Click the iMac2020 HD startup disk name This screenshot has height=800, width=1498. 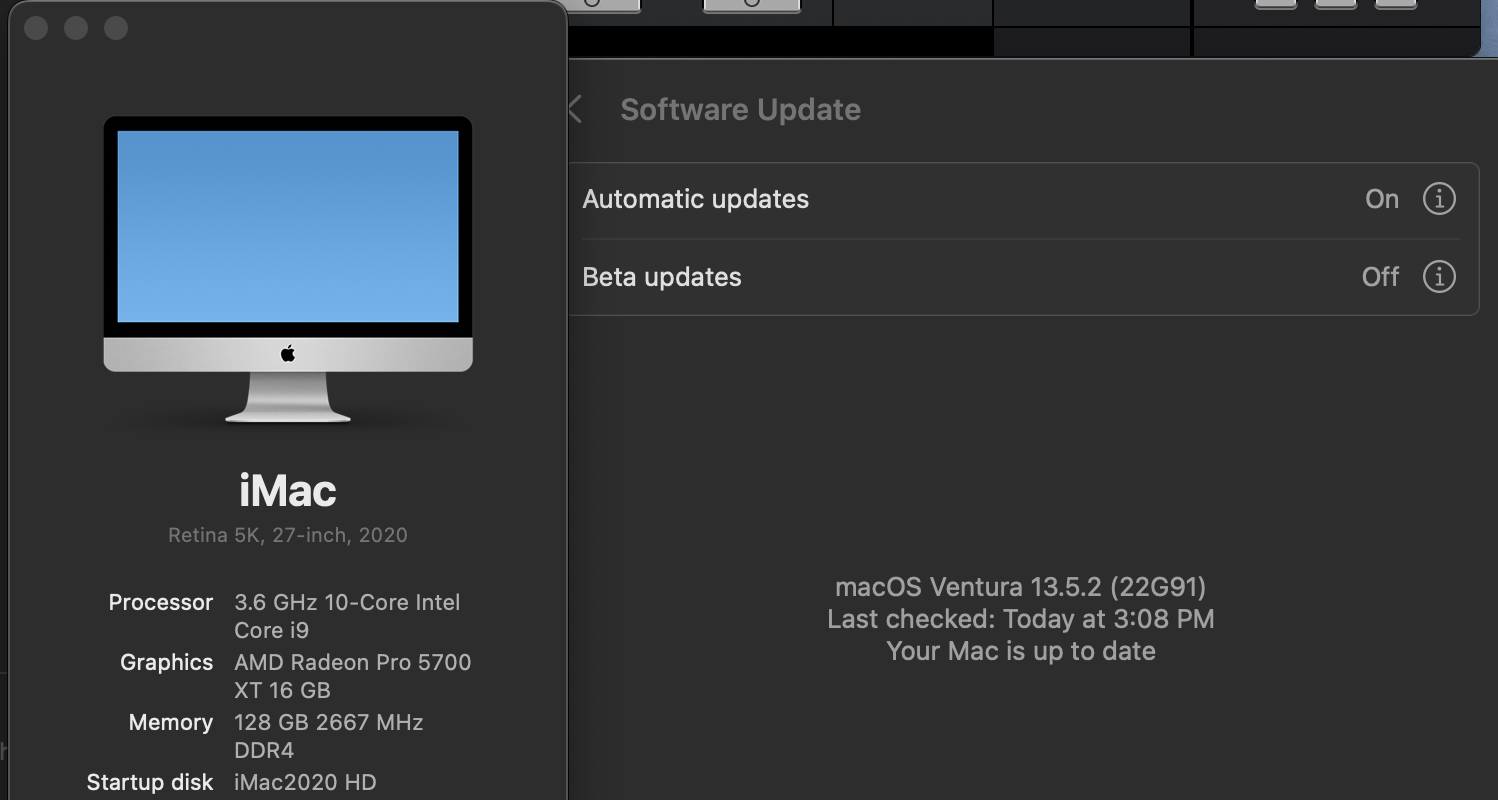click(305, 782)
